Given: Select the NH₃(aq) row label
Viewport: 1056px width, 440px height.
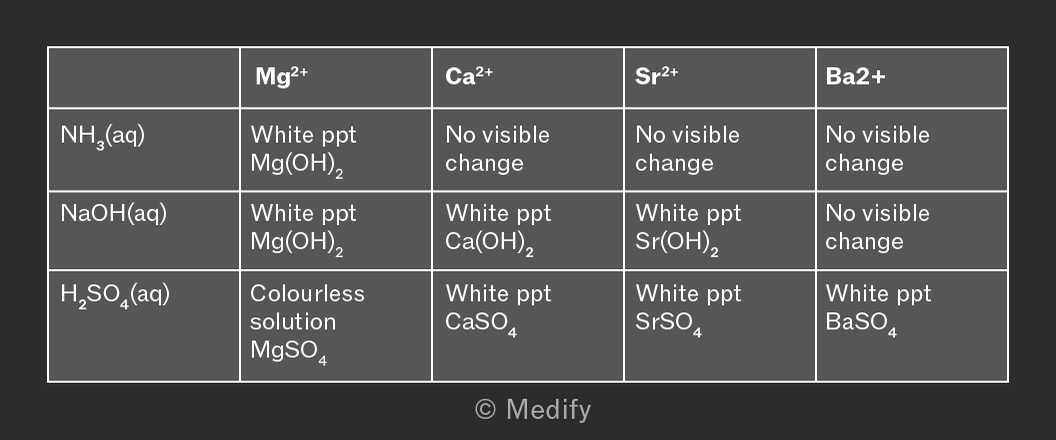Looking at the screenshot, I should [x=143, y=150].
